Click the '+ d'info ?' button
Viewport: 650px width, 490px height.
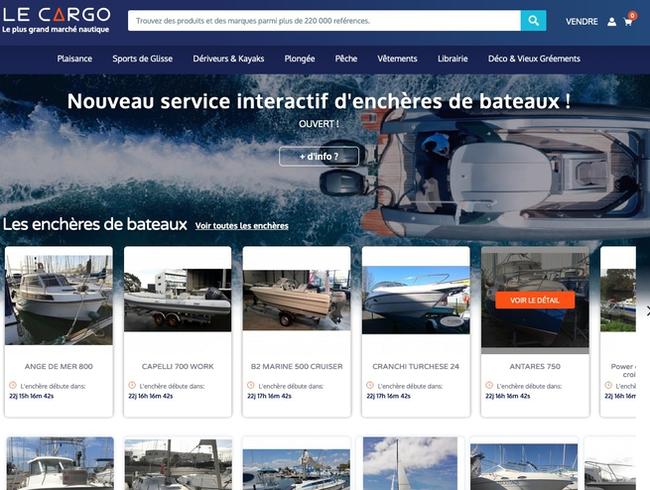point(319,156)
